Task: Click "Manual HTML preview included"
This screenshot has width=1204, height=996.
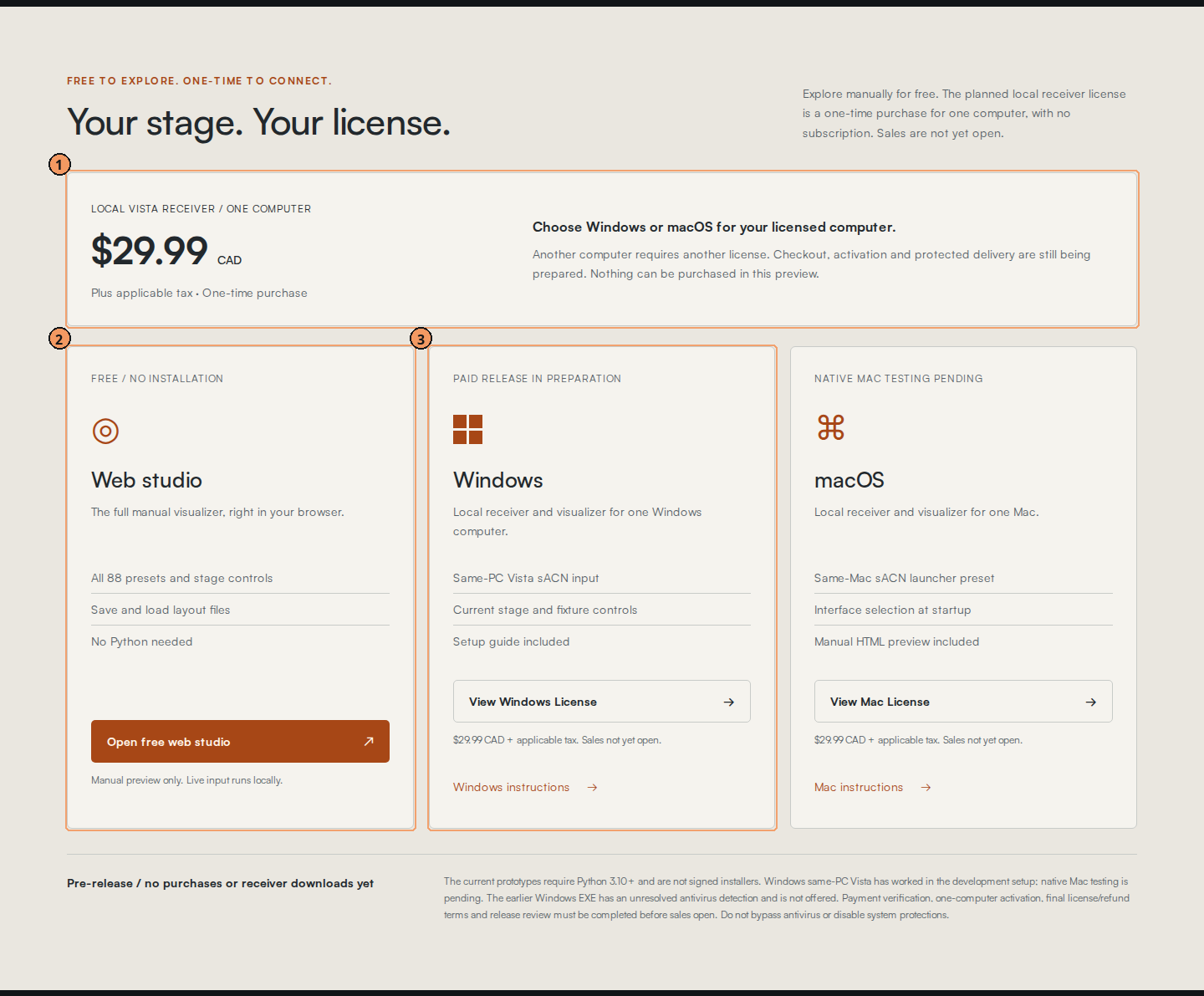Action: (897, 642)
